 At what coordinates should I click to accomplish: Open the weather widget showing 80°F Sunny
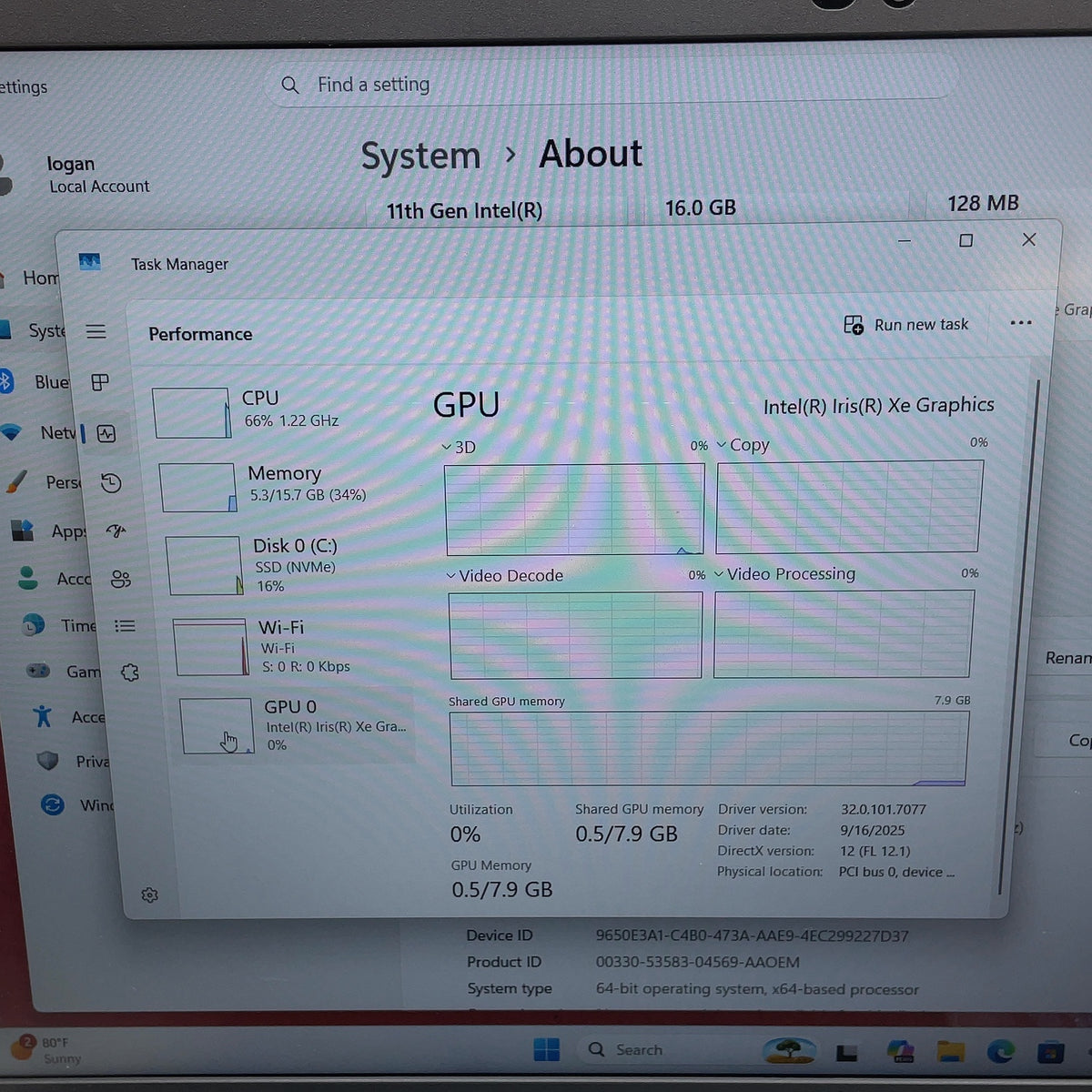coord(45,1049)
